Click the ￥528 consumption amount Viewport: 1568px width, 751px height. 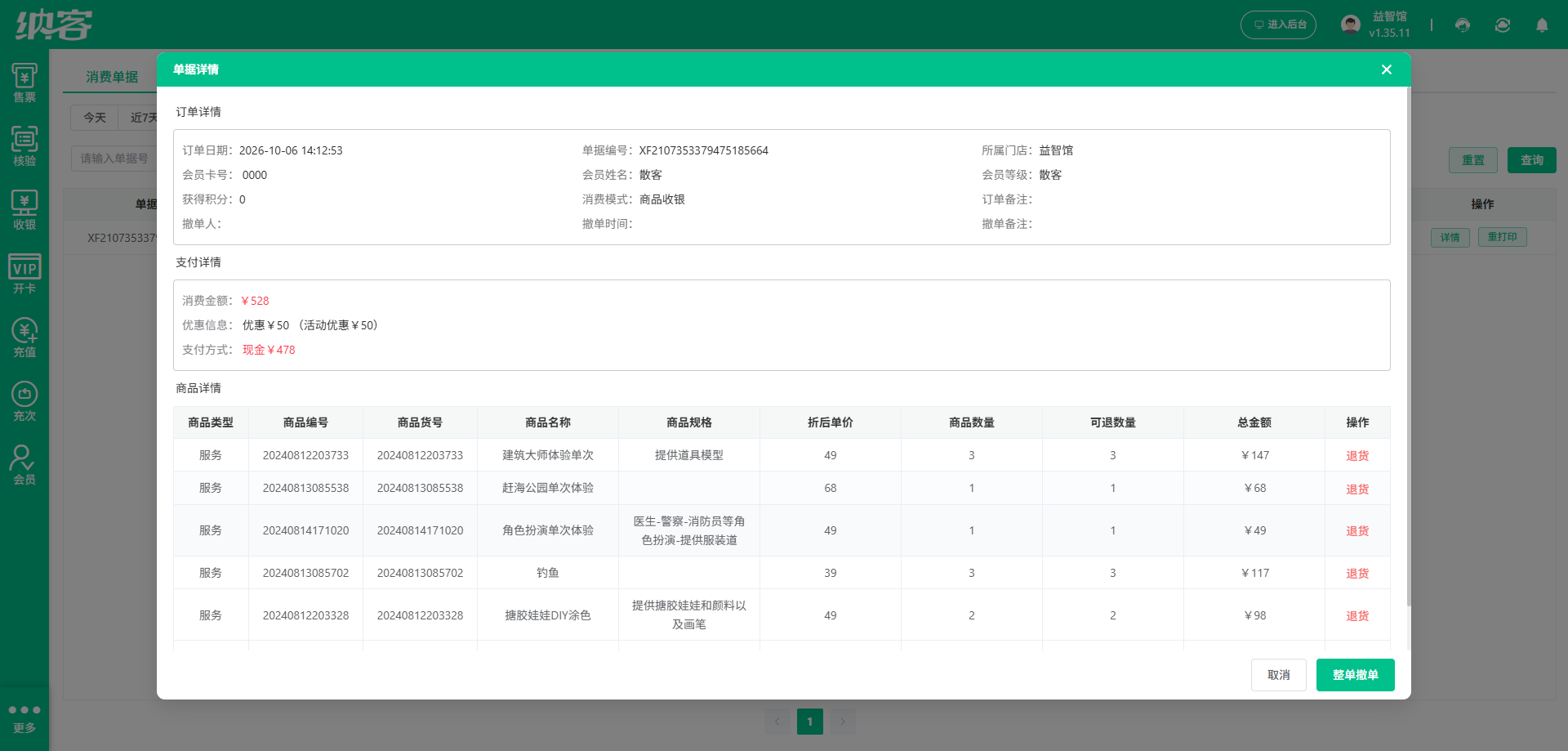pos(255,301)
